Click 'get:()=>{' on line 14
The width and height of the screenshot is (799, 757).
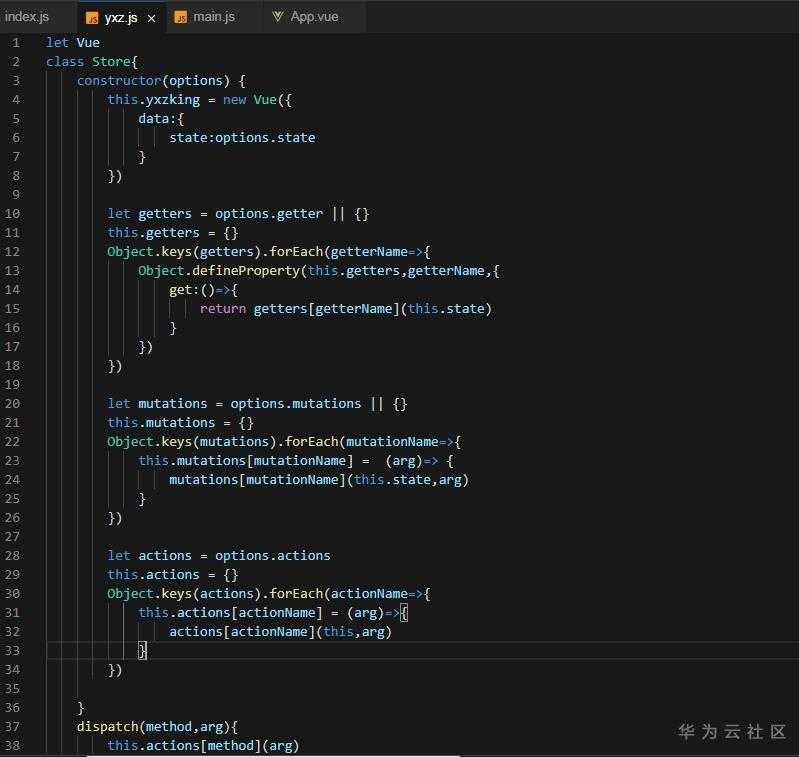[x=203, y=290]
